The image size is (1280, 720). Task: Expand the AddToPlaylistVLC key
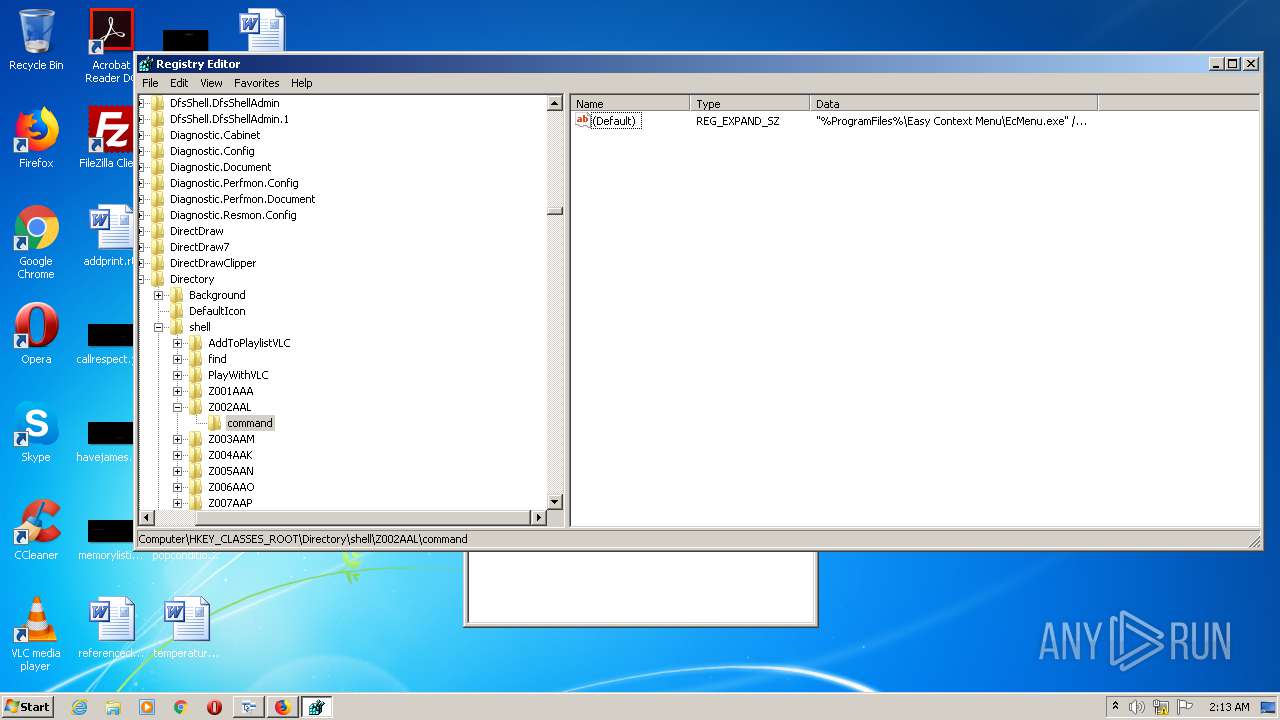(x=178, y=343)
